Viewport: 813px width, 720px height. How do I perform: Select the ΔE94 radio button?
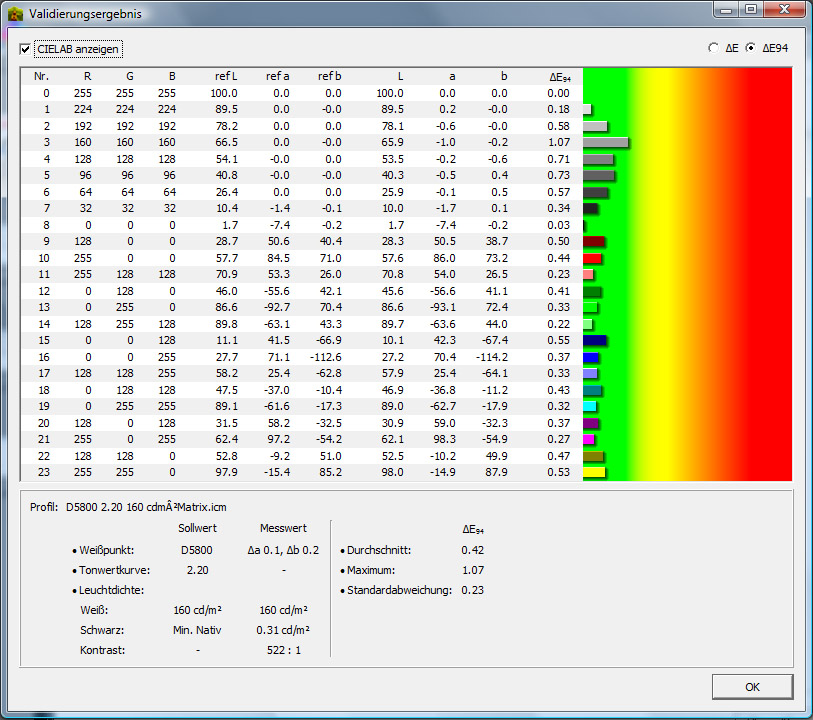tap(750, 47)
